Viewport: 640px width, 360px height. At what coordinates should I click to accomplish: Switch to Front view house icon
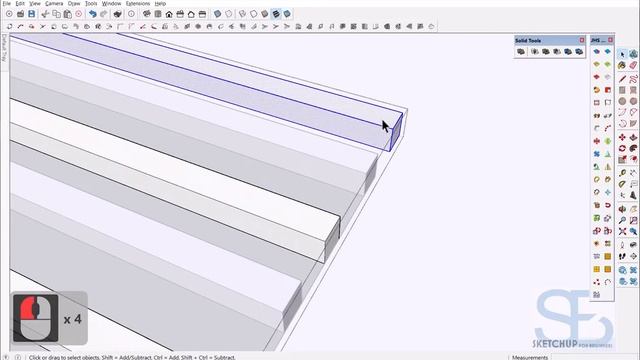(169, 14)
